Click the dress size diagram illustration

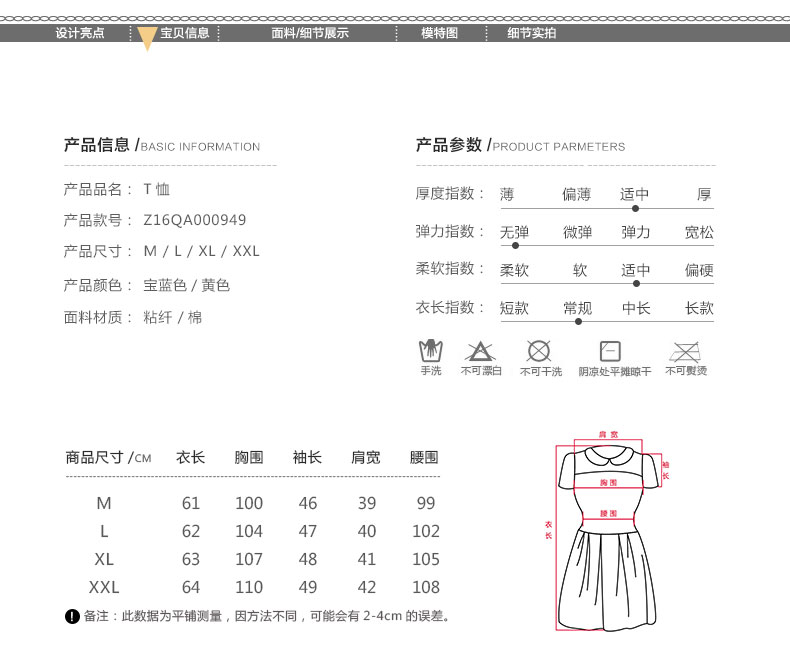point(607,530)
